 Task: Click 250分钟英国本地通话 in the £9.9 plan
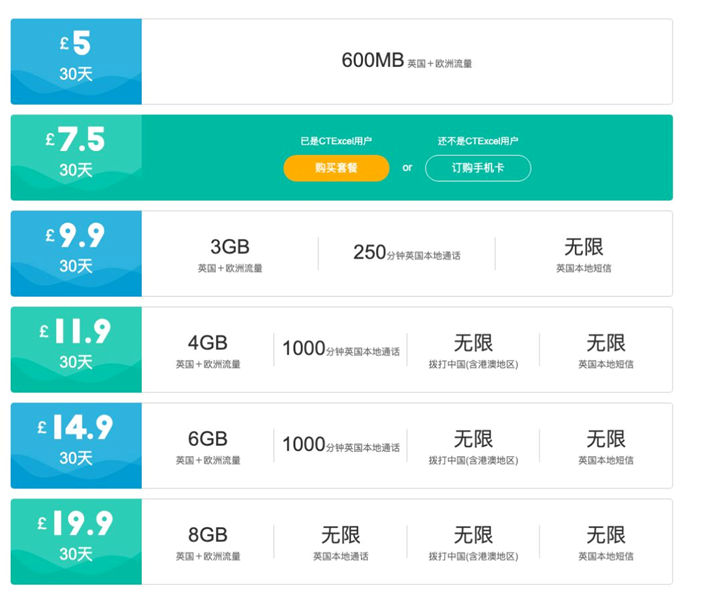[406, 253]
